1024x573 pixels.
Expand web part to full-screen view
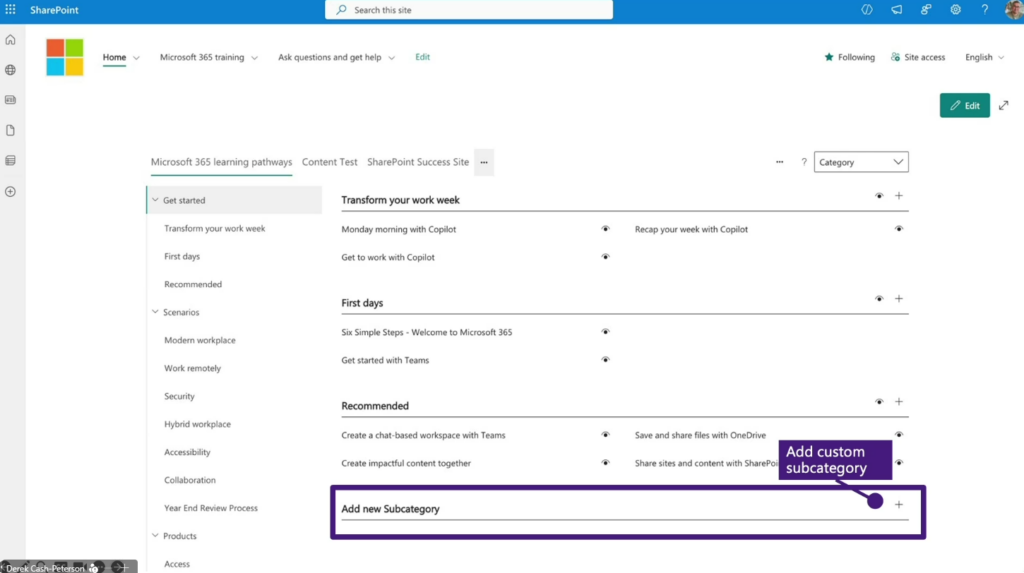pyautogui.click(x=1004, y=105)
